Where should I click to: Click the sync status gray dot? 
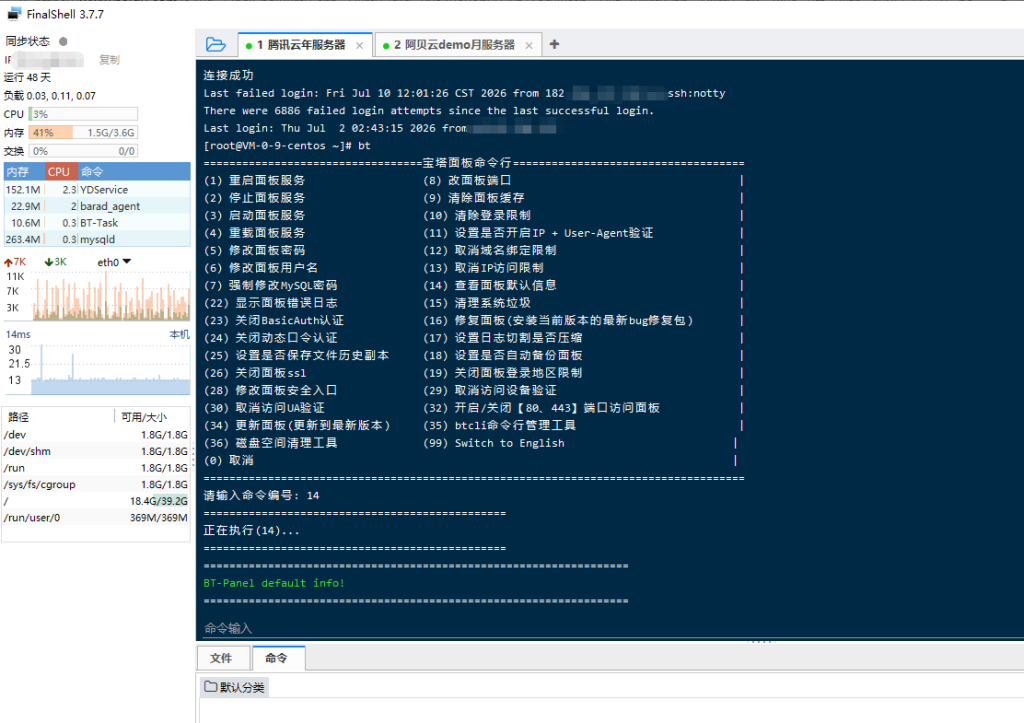(x=63, y=41)
